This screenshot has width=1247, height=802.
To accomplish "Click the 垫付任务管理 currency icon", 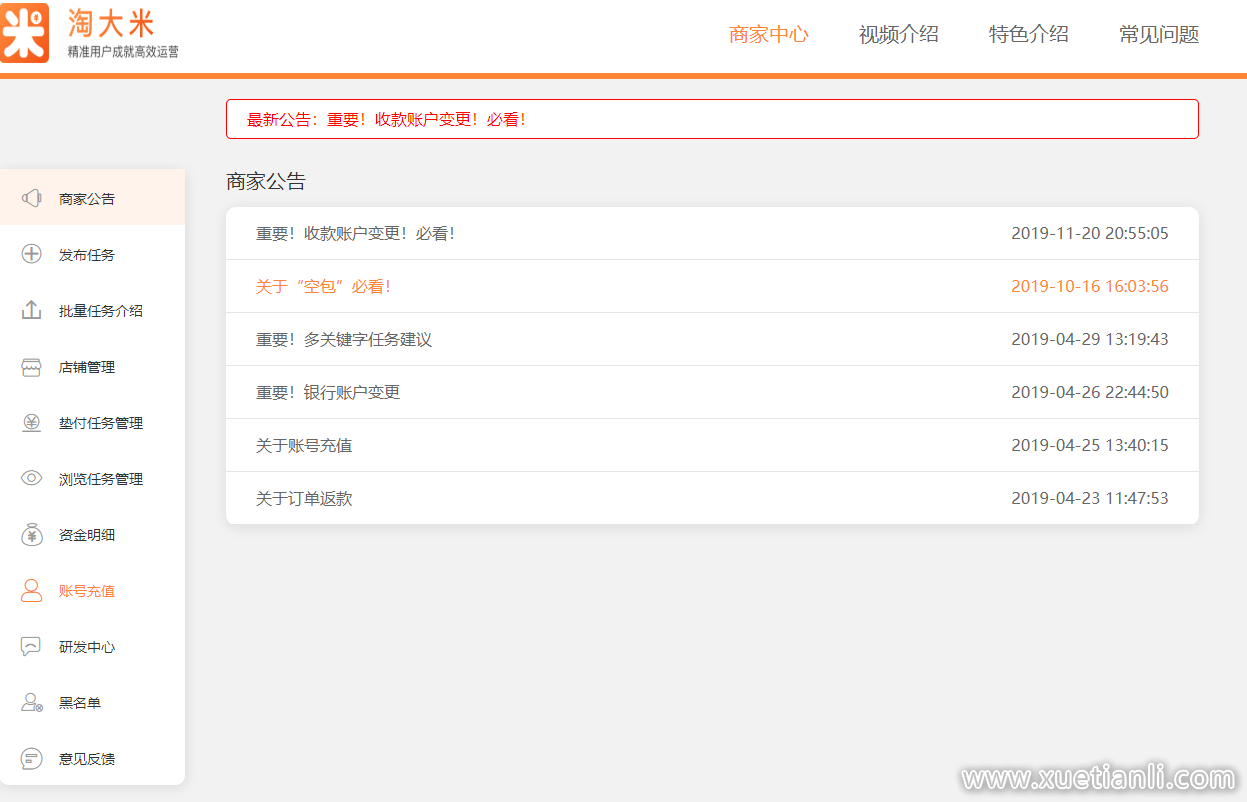I will coord(30,423).
